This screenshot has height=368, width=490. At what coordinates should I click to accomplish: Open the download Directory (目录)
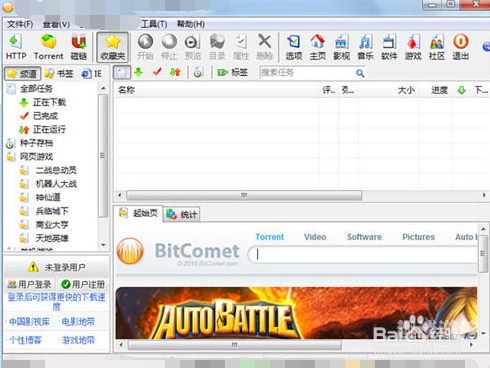[217, 47]
